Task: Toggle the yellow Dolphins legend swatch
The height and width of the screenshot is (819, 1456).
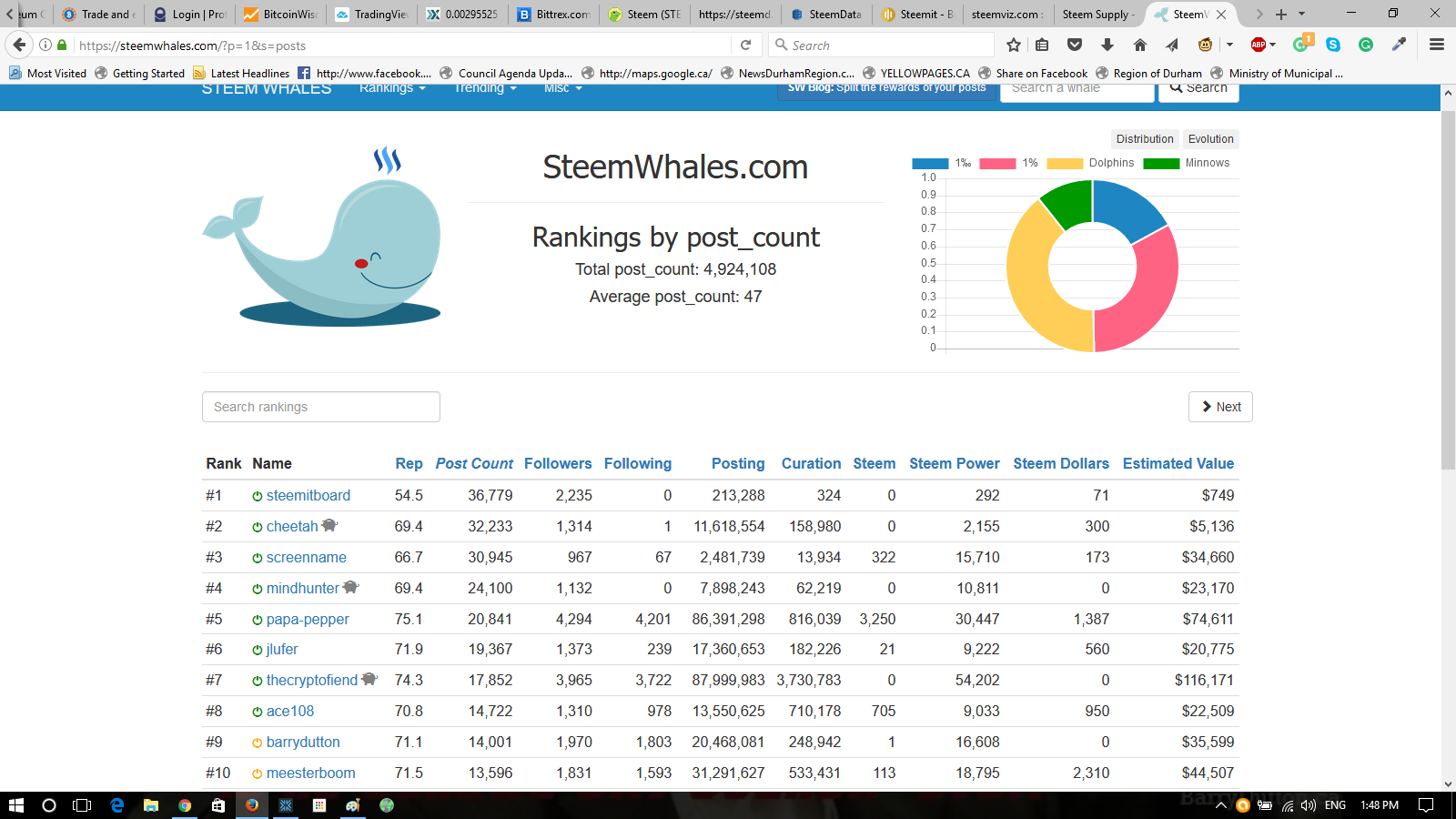Action: coord(1065,163)
